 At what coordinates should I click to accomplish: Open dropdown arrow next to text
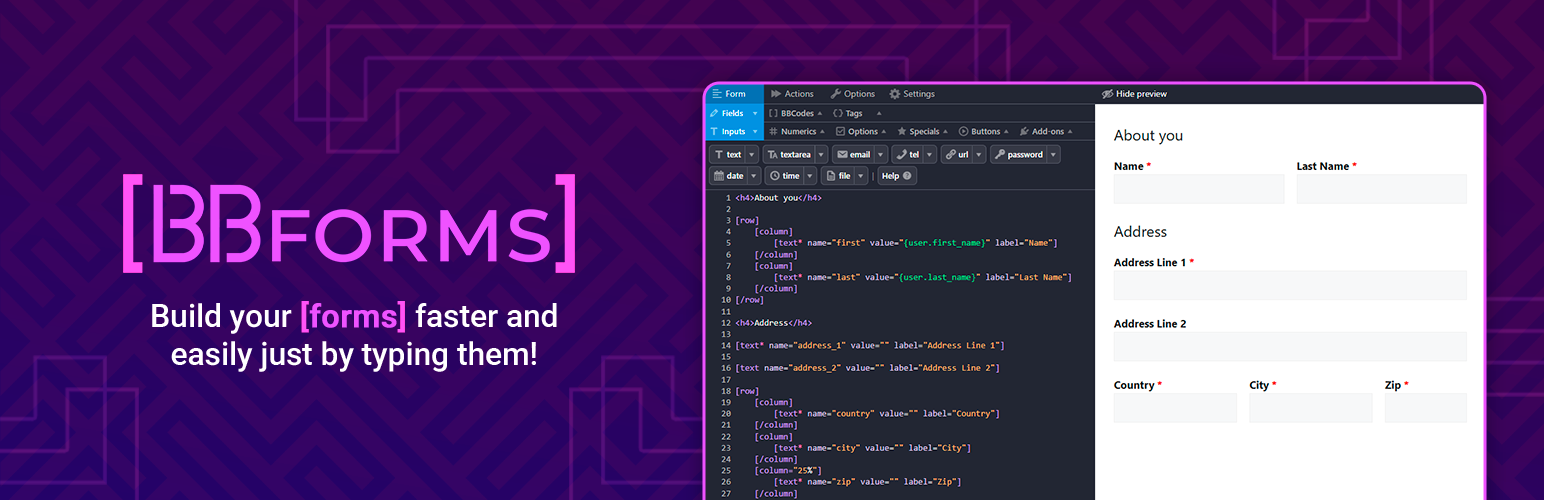click(x=752, y=154)
